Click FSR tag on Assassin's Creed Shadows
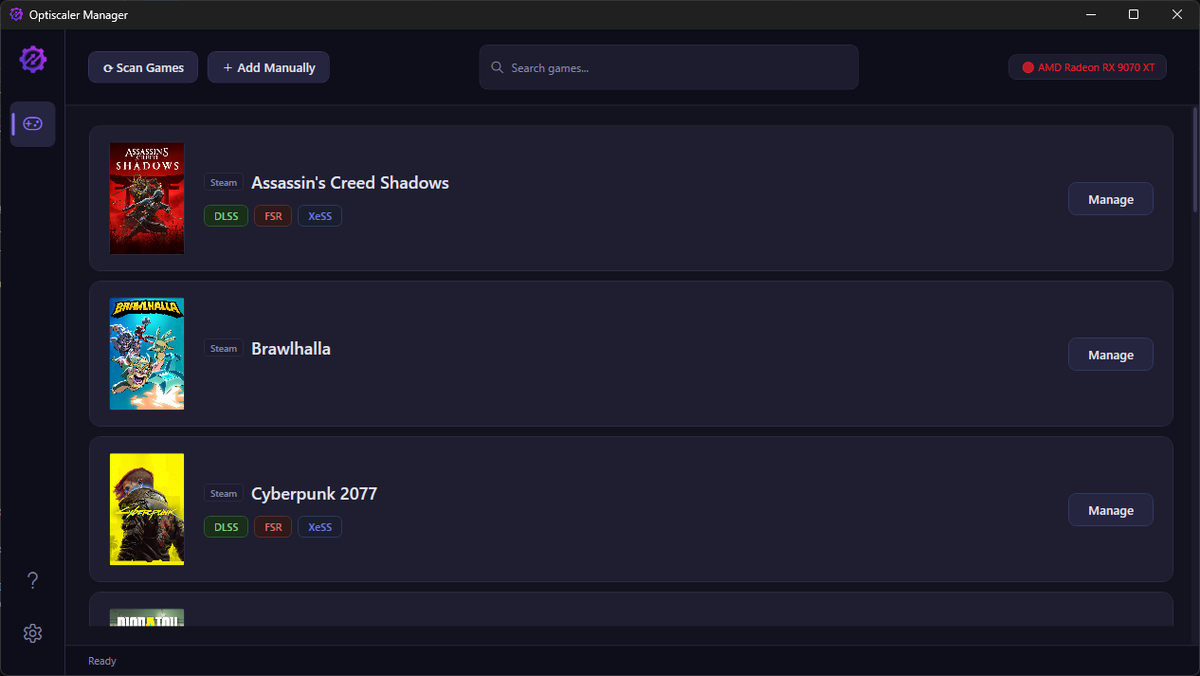The width and height of the screenshot is (1200, 676). point(273,216)
